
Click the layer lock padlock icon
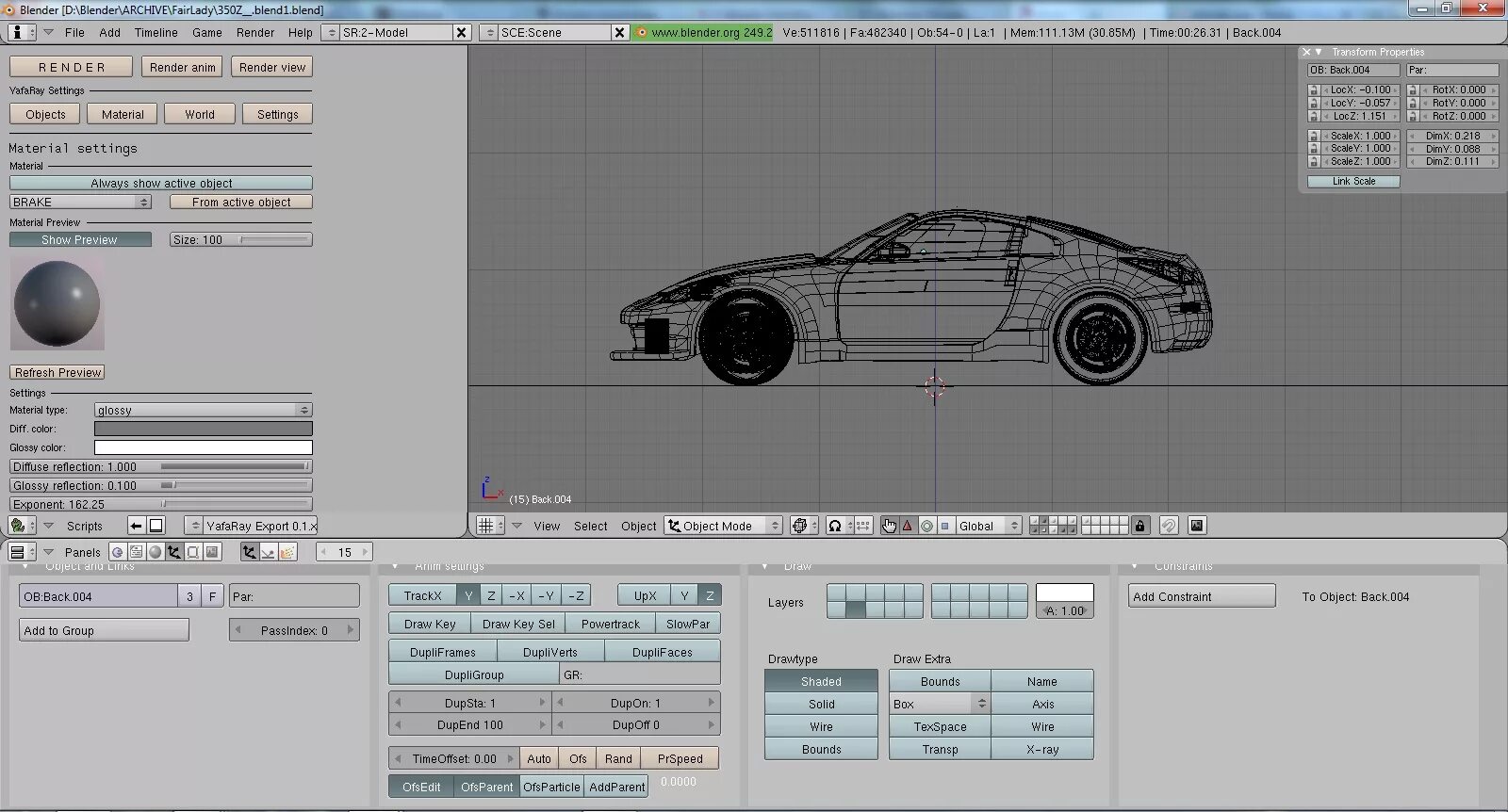[x=1139, y=526]
